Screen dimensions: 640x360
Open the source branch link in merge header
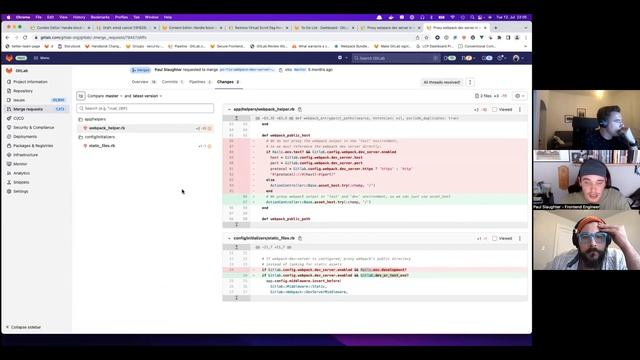[x=247, y=70]
